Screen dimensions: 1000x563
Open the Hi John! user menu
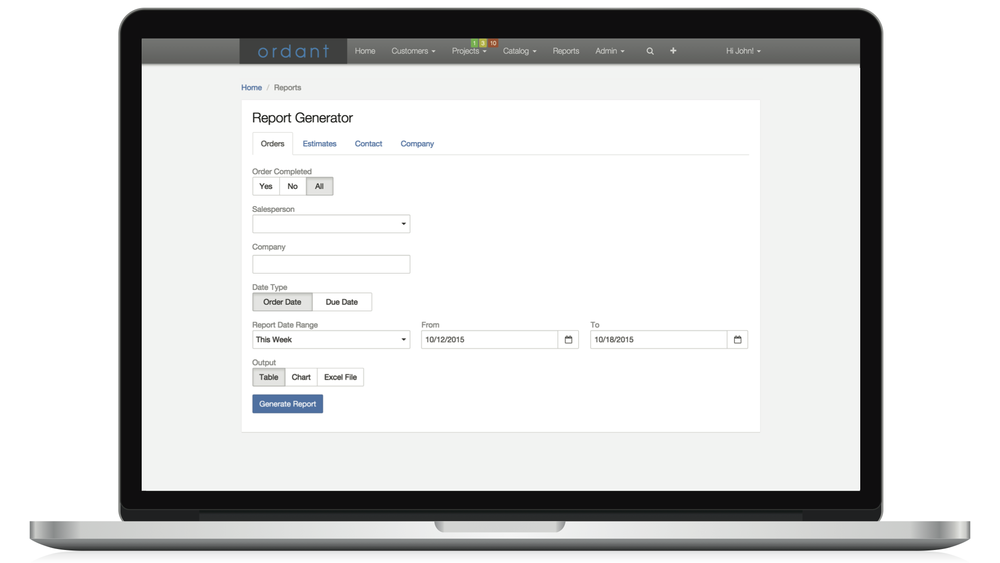tap(743, 51)
